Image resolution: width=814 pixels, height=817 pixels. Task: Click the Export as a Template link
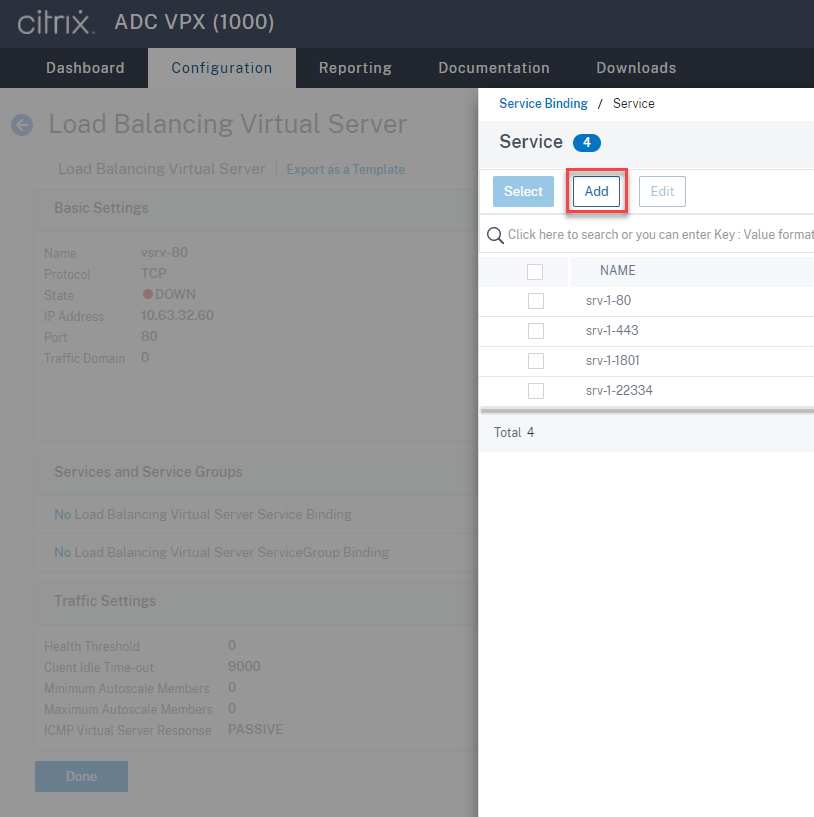click(345, 169)
